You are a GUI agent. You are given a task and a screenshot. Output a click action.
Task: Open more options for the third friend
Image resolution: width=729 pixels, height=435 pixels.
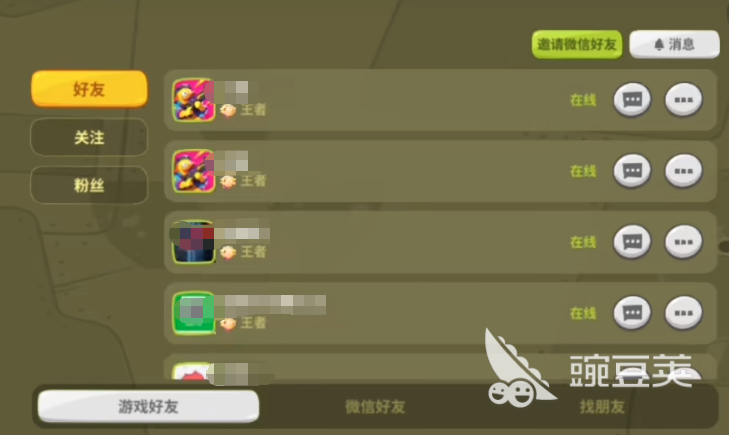pos(683,242)
